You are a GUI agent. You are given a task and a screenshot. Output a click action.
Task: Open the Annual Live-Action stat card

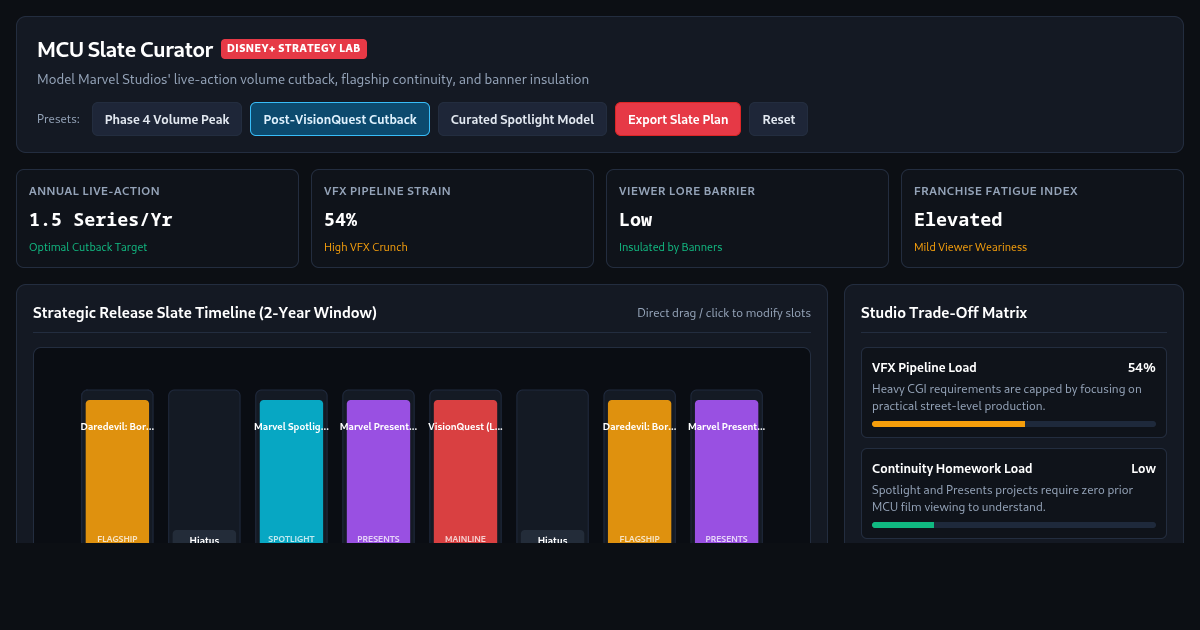tap(157, 218)
